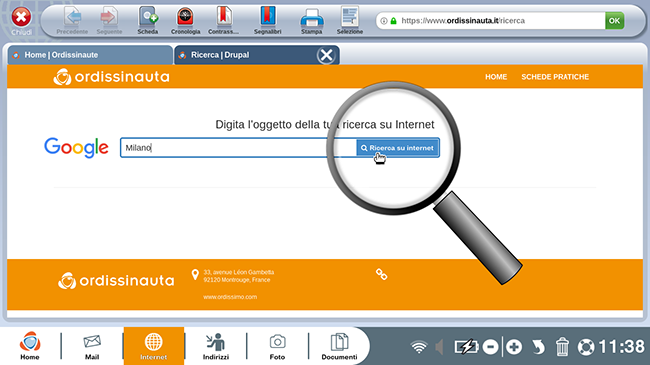
Task: Open the www.ordissimo.com footer link
Action: [230, 297]
